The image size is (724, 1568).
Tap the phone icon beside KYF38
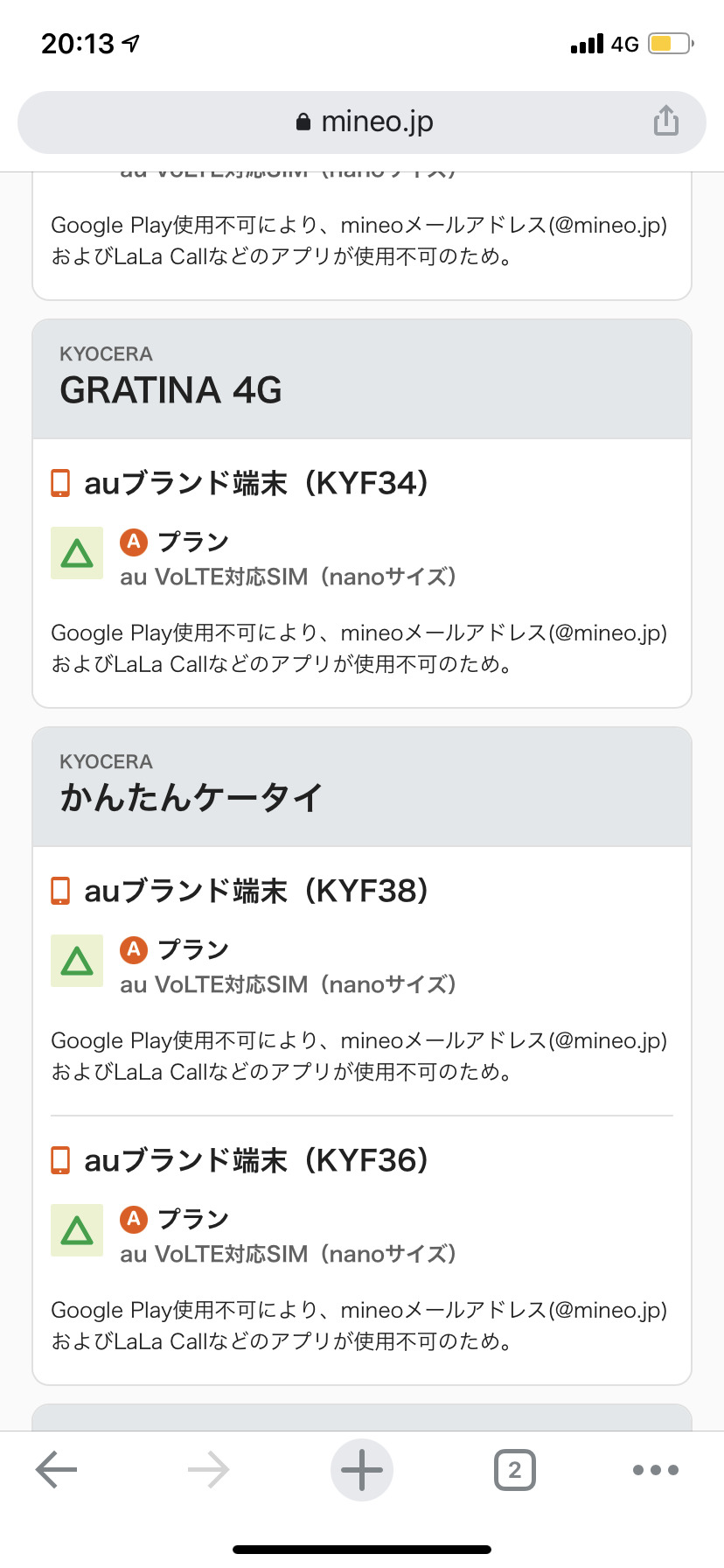(x=60, y=891)
